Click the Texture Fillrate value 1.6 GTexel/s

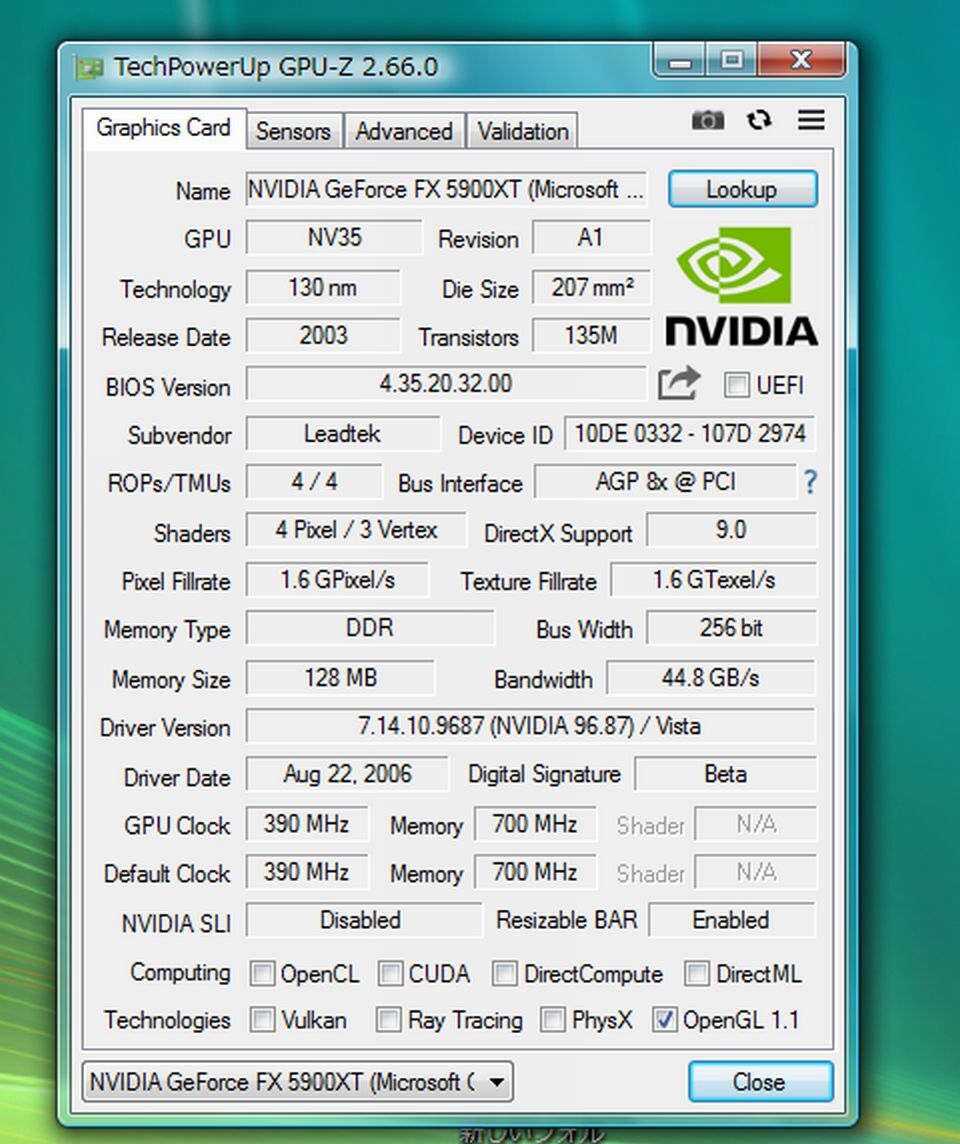pos(713,580)
